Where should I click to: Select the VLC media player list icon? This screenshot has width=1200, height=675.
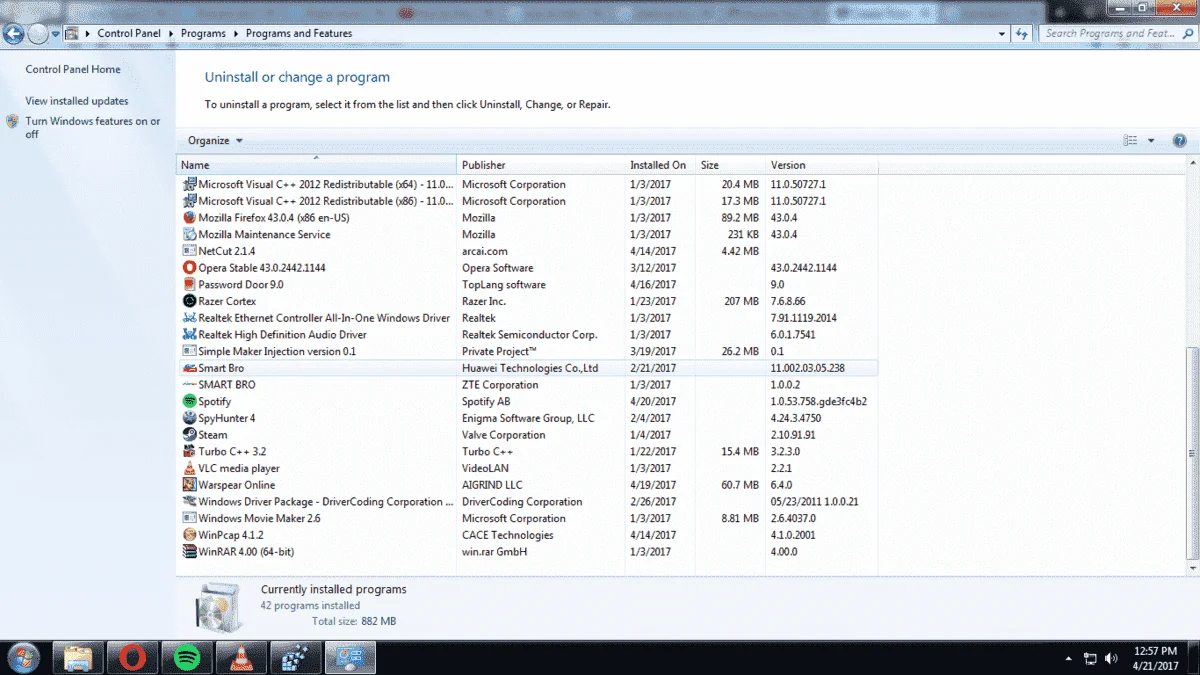click(x=190, y=468)
